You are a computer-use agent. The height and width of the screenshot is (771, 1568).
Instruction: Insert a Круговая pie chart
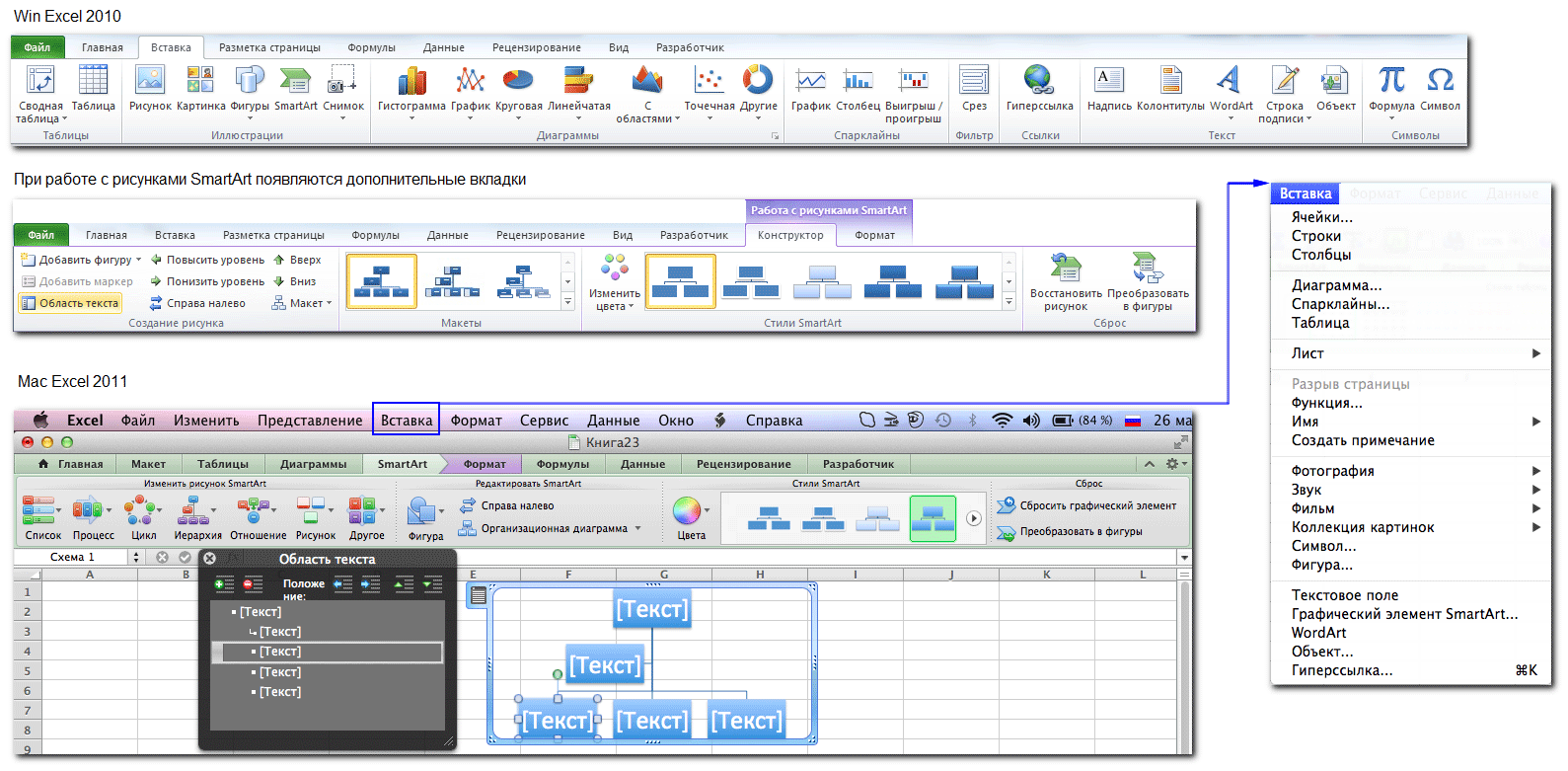[519, 92]
